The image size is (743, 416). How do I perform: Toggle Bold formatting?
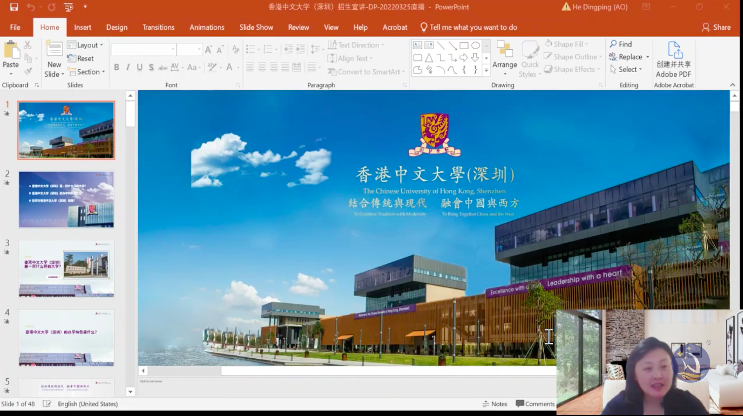[117, 68]
